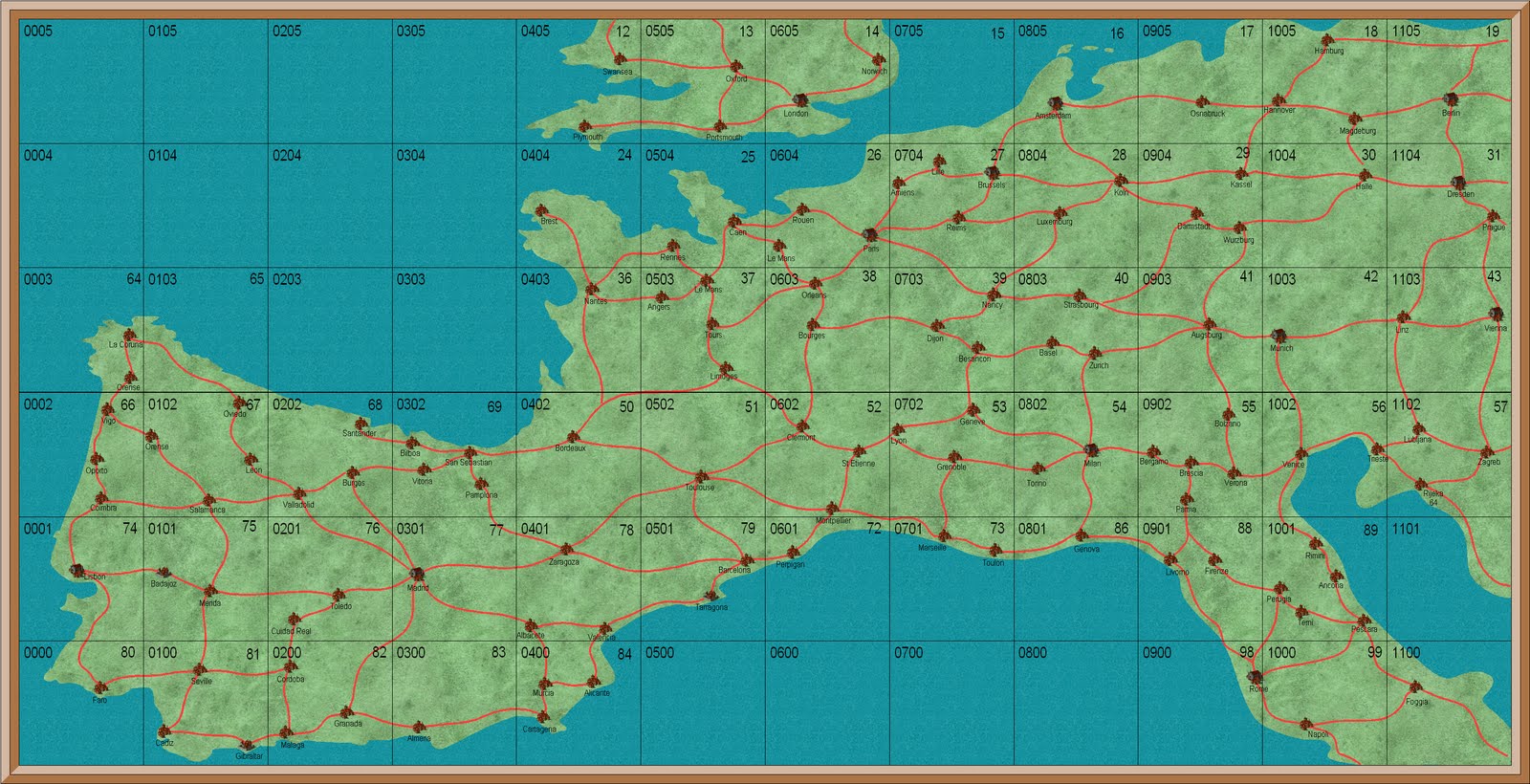Click the "Gibraltar" city name label
Viewport: 1530px width, 784px height.
pyautogui.click(x=249, y=756)
